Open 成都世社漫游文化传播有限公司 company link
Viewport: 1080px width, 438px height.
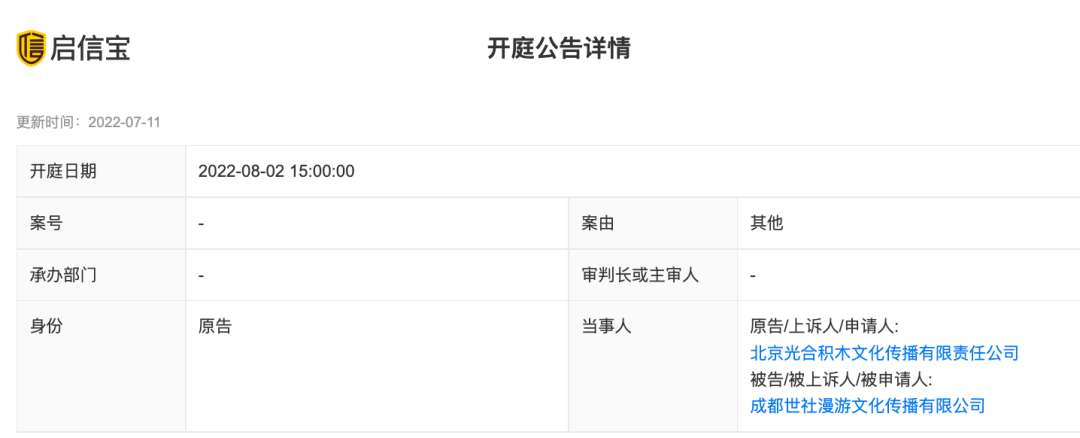coord(867,406)
